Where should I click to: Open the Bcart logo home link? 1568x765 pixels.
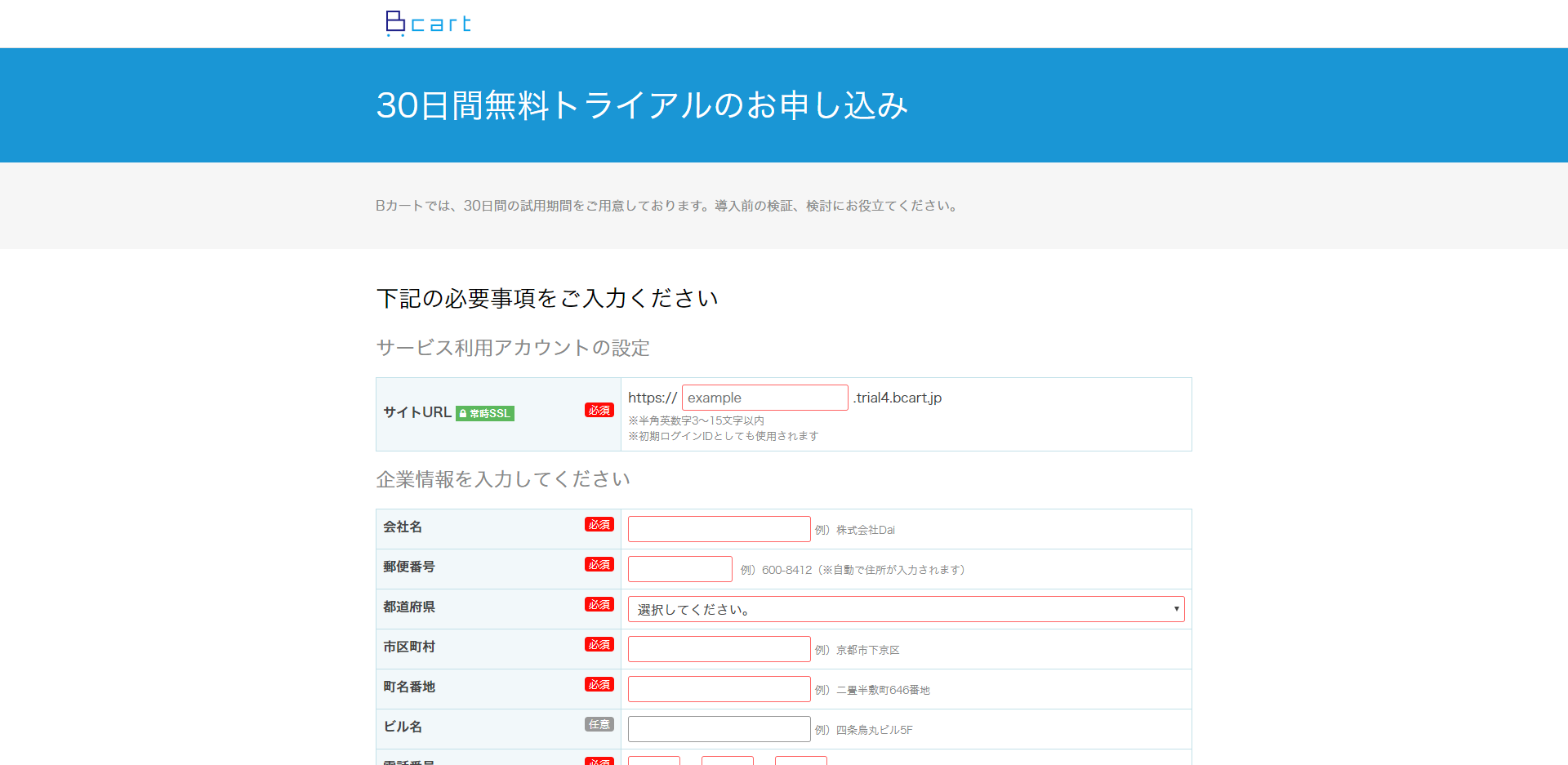pyautogui.click(x=428, y=24)
